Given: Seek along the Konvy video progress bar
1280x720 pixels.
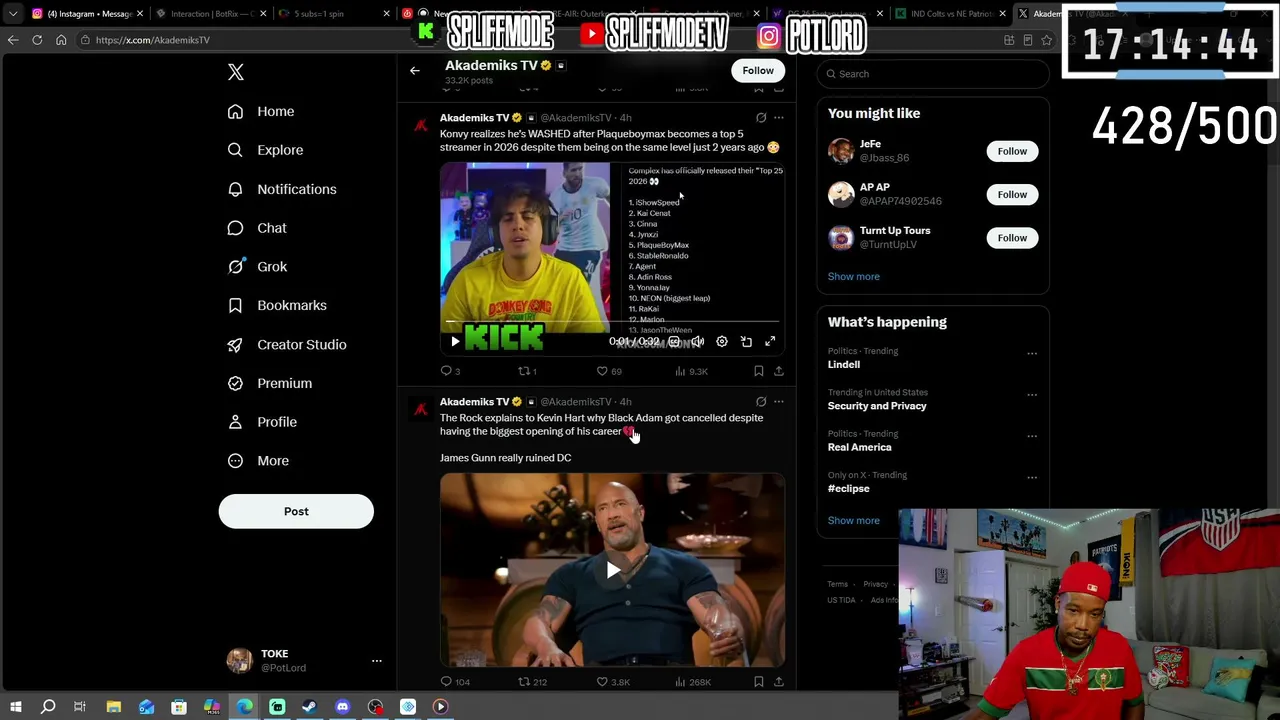Looking at the screenshot, I should coord(612,323).
